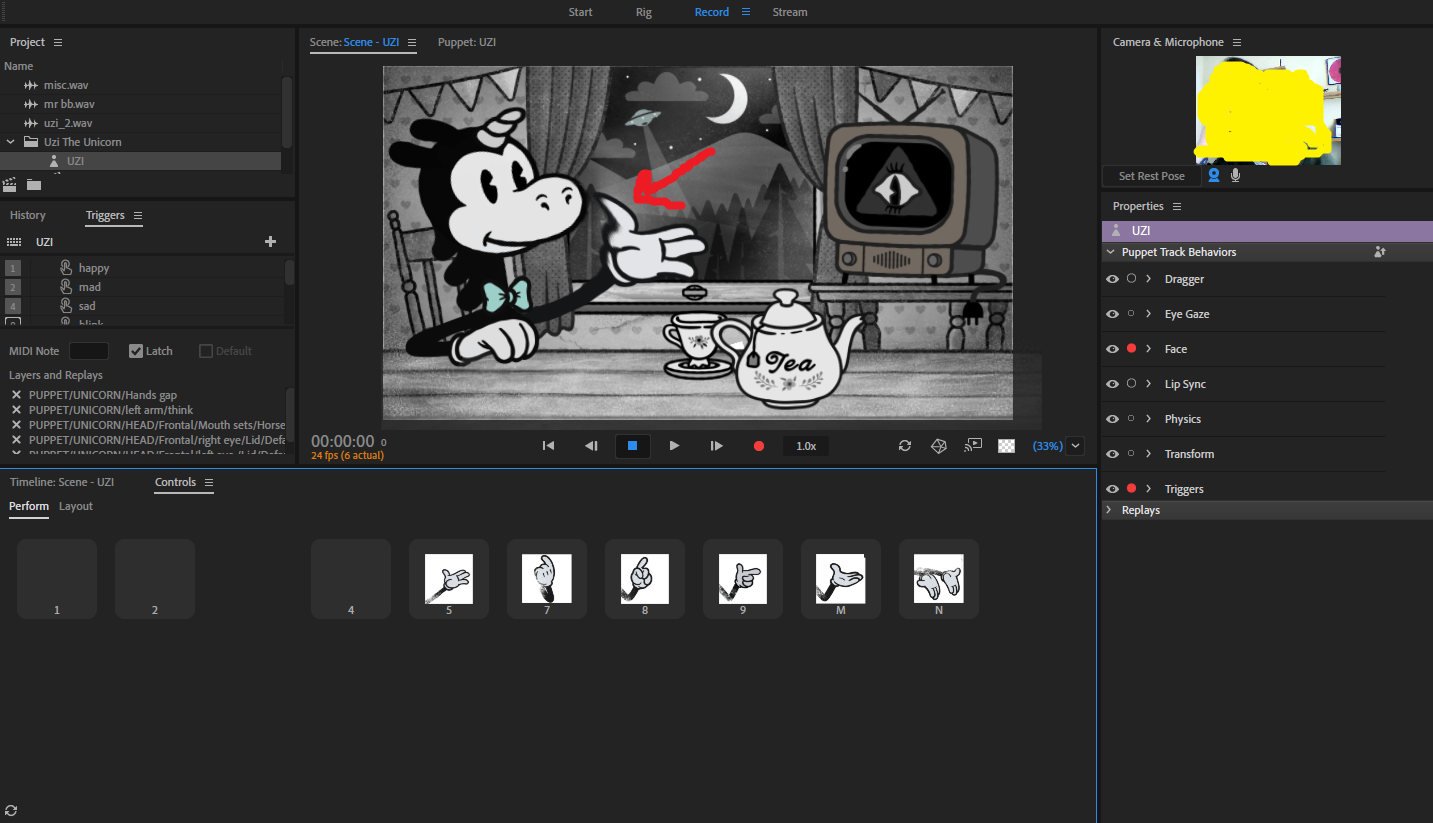Screen dimensions: 1433x823
Task: Click the stream output icon
Action: [x=973, y=446]
